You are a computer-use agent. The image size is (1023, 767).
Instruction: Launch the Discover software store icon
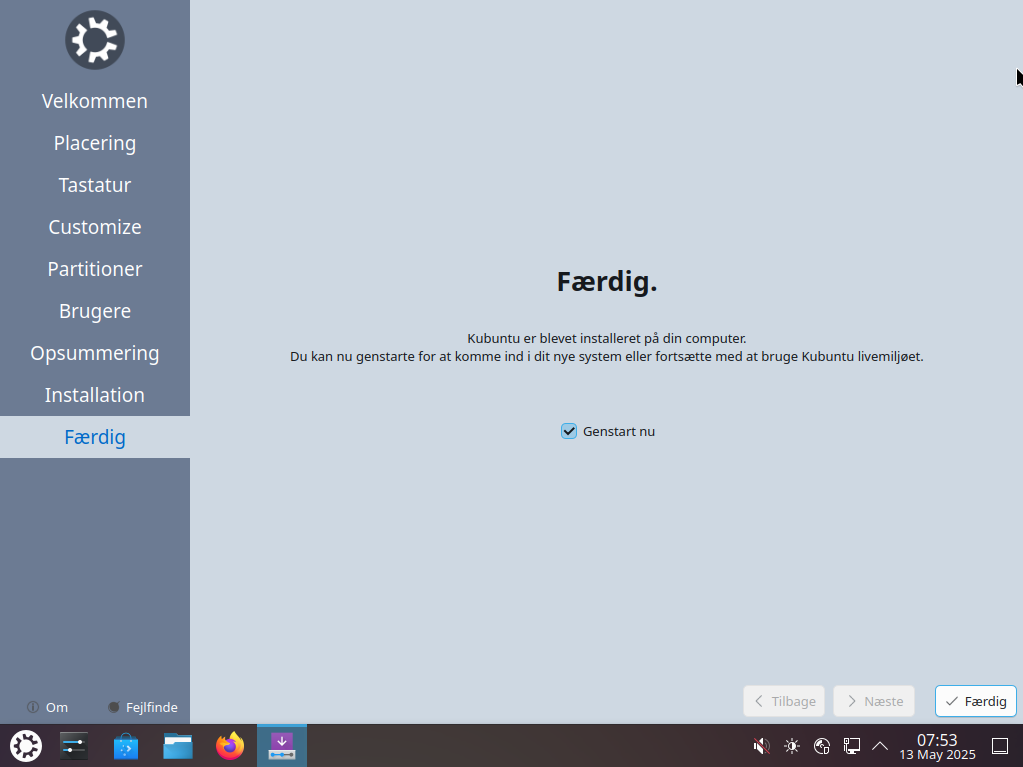(x=126, y=745)
